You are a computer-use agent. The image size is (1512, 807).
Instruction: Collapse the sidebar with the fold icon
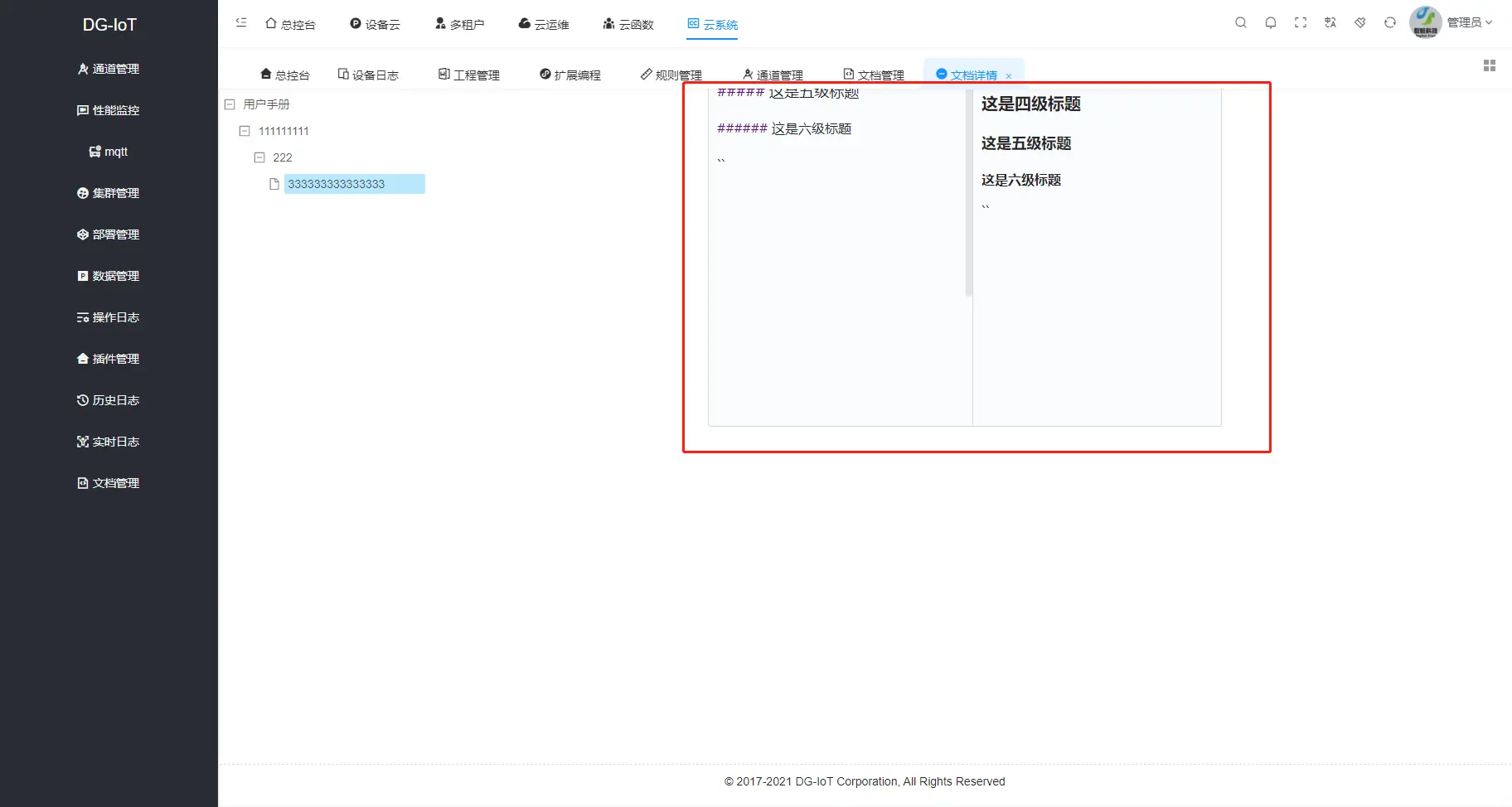tap(241, 22)
